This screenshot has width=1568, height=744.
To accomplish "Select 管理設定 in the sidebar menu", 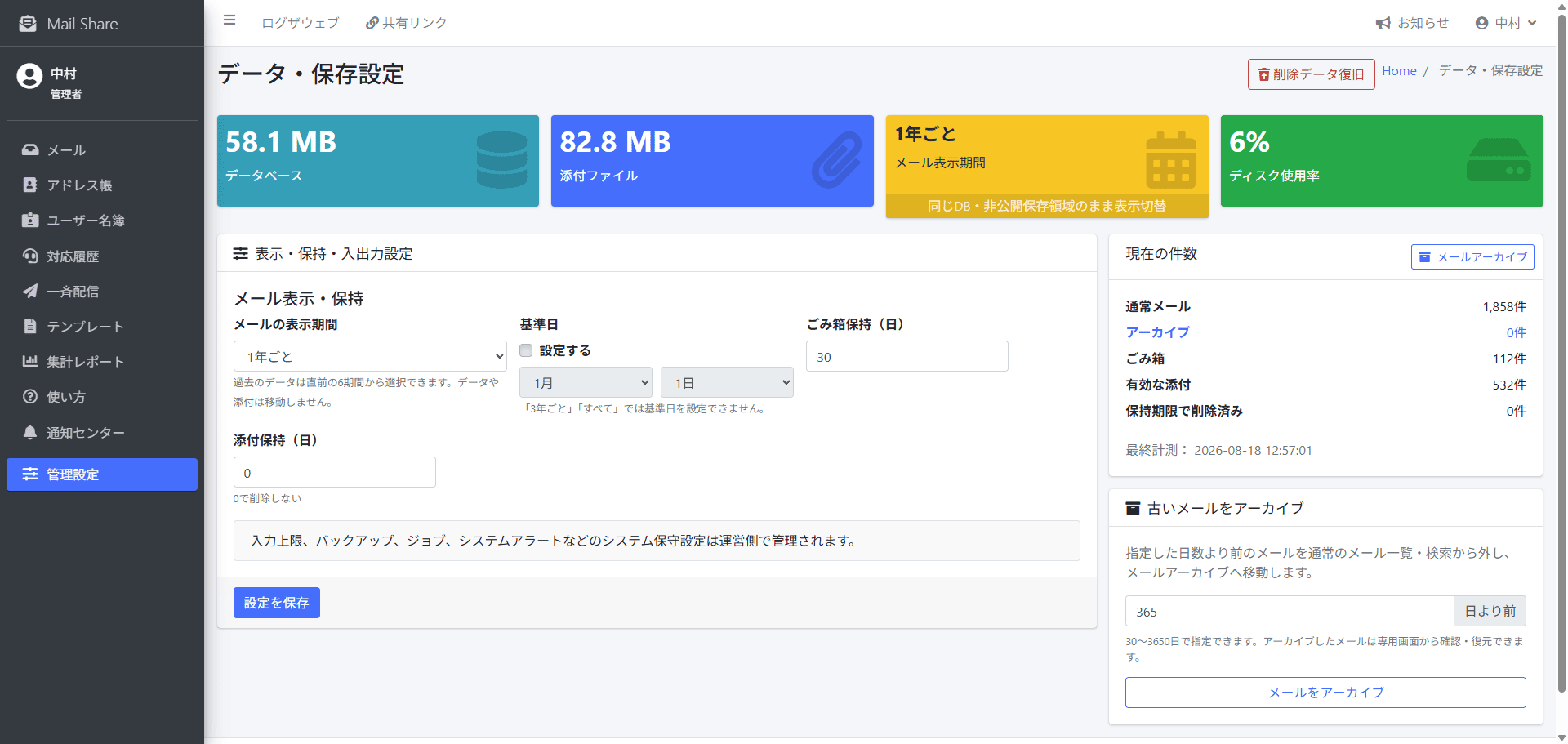I will coord(102,474).
